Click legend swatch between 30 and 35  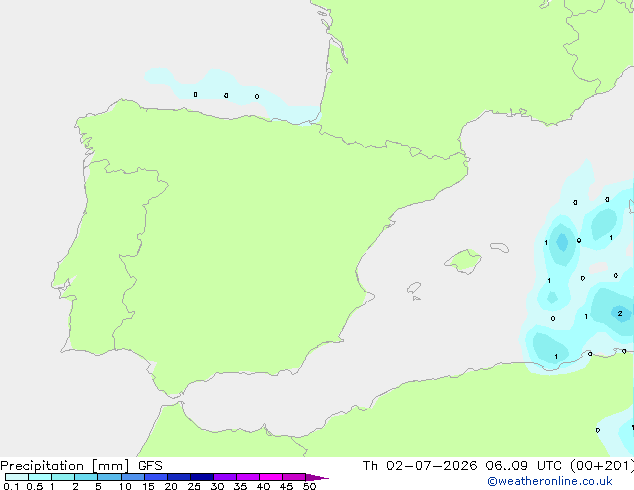pos(225,477)
